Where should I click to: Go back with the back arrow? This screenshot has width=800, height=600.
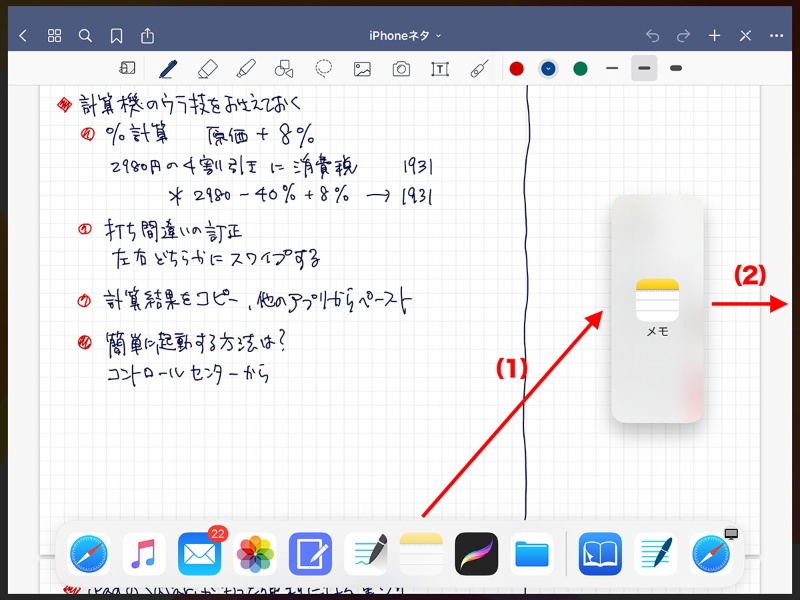pos(23,36)
